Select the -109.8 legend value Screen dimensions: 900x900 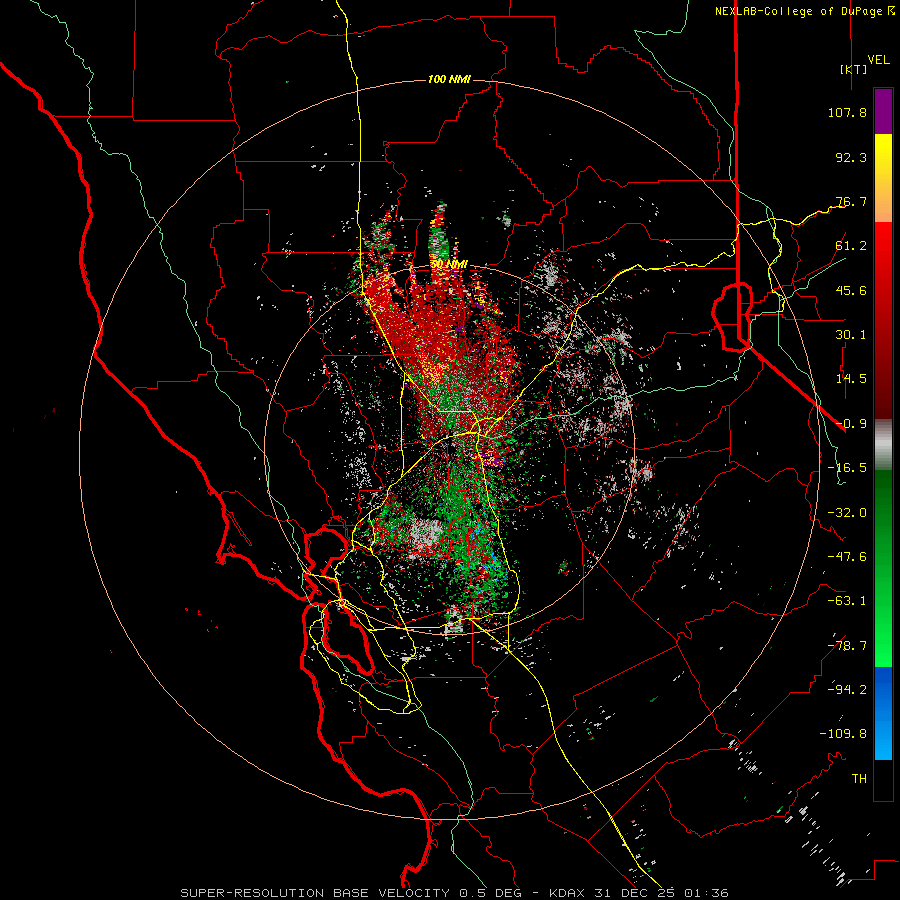tap(843, 734)
